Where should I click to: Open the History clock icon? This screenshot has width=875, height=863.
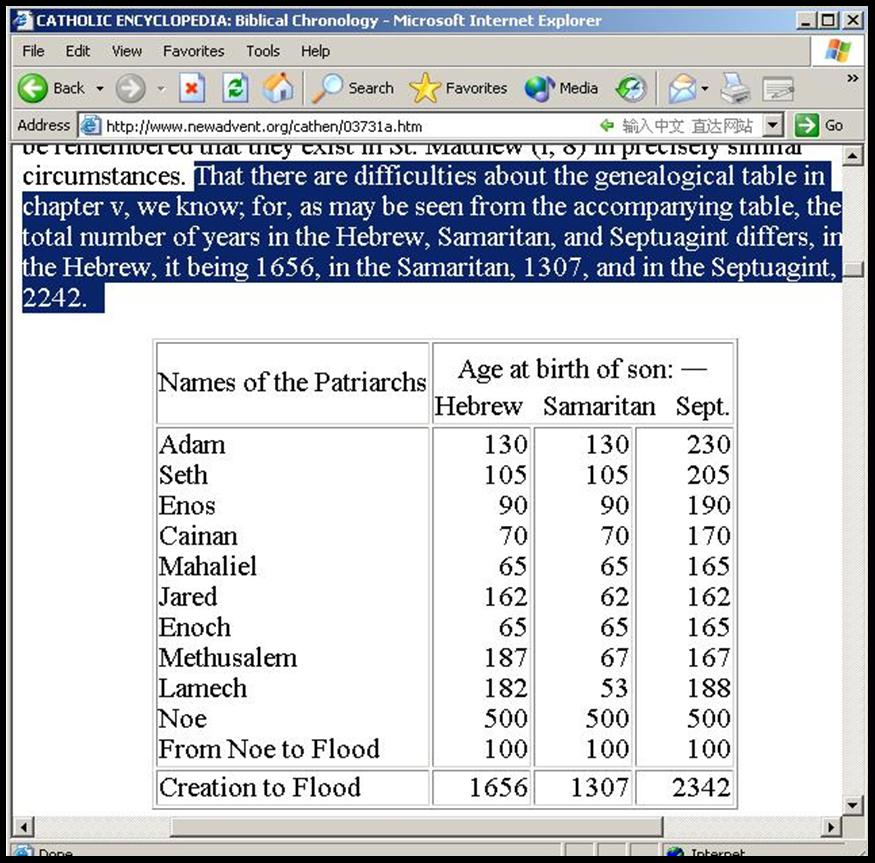coord(631,88)
